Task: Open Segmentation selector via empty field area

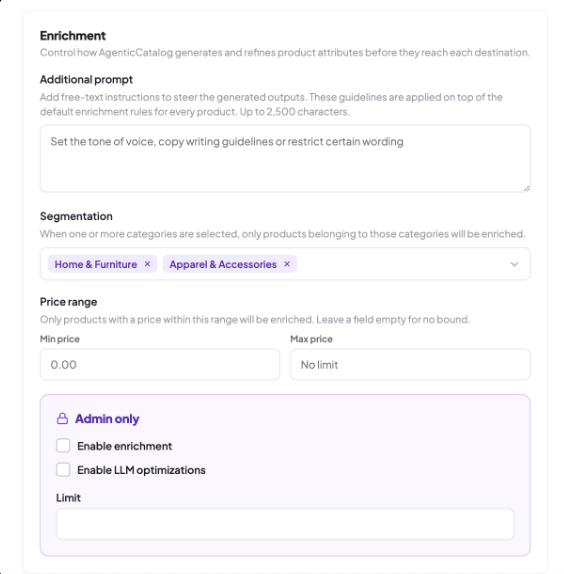Action: (402, 264)
